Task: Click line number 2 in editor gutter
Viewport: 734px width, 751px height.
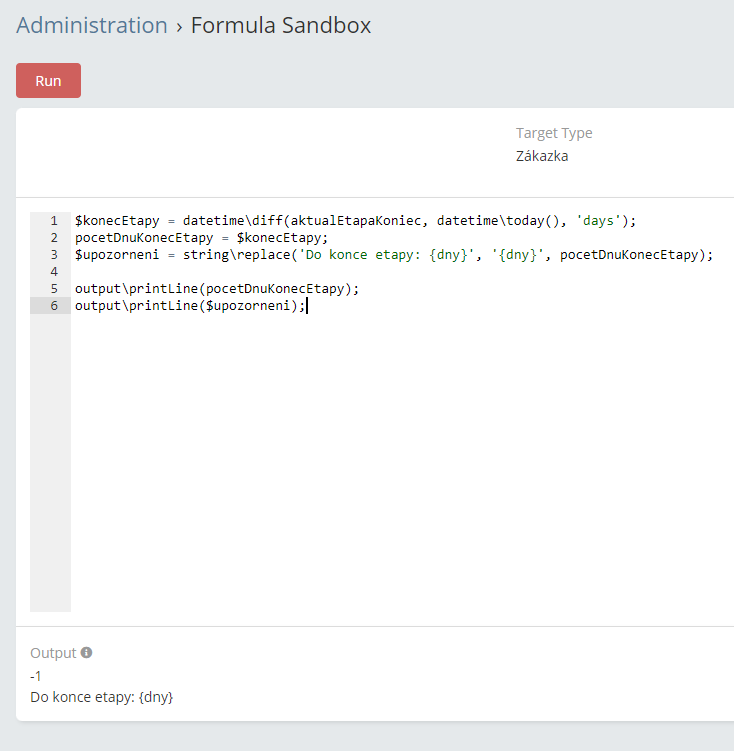Action: pyautogui.click(x=54, y=238)
